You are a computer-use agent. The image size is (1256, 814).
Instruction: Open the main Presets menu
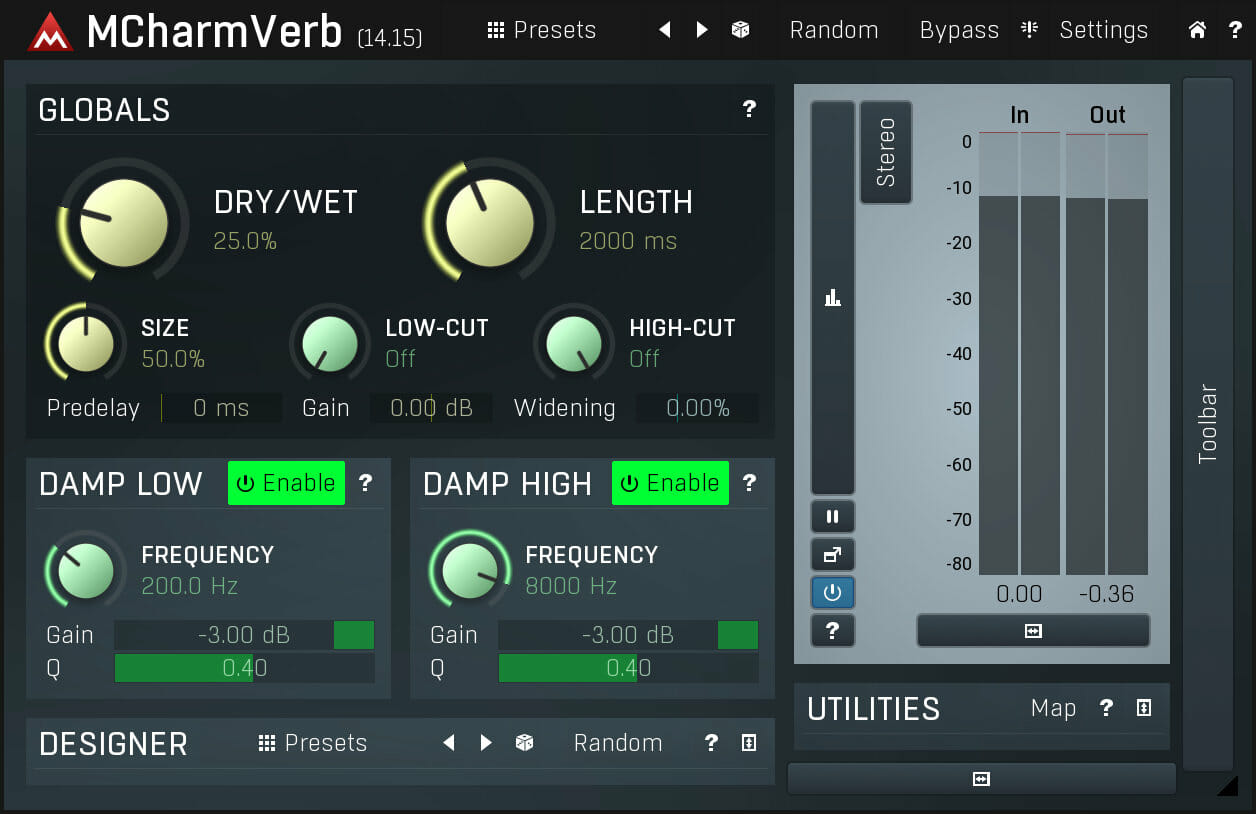pyautogui.click(x=542, y=30)
